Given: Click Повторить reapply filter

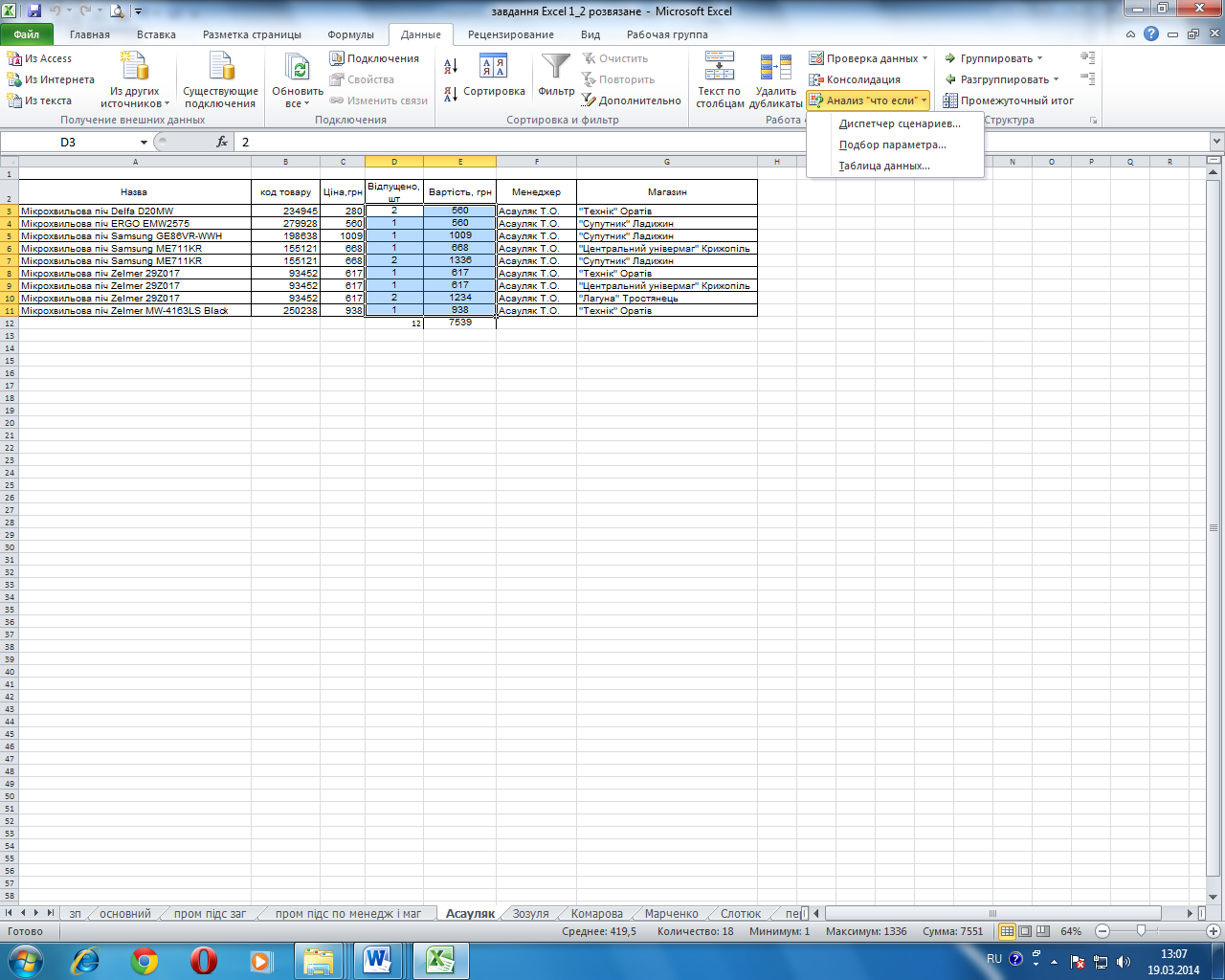Looking at the screenshot, I should (x=618, y=79).
